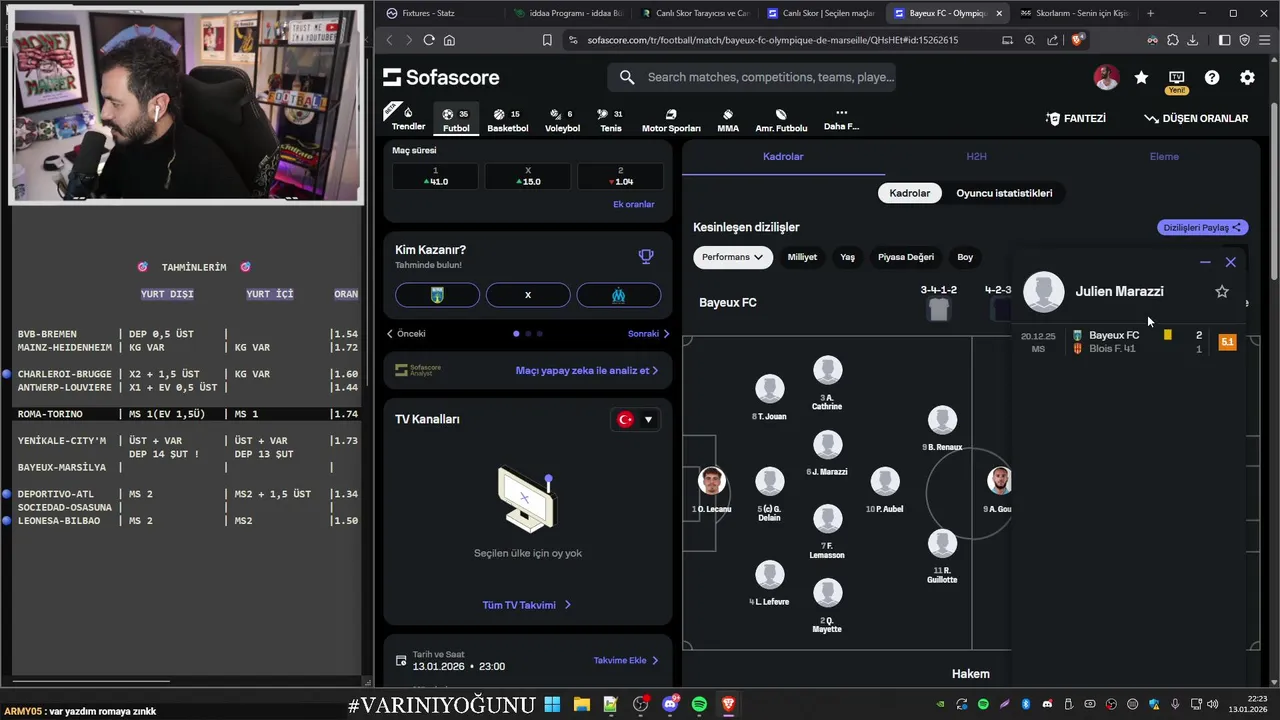Click the Sofascore logo
The height and width of the screenshot is (720, 1280).
pos(441,77)
